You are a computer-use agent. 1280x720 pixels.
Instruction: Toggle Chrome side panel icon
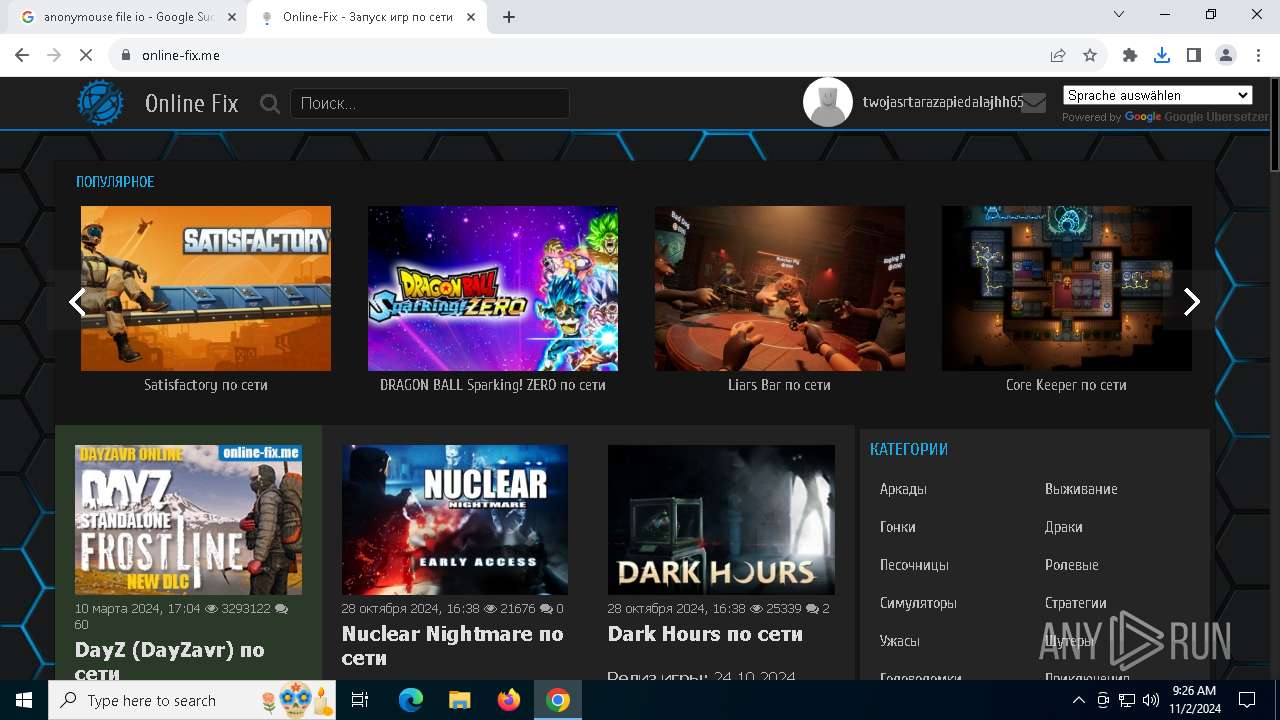pos(1194,55)
